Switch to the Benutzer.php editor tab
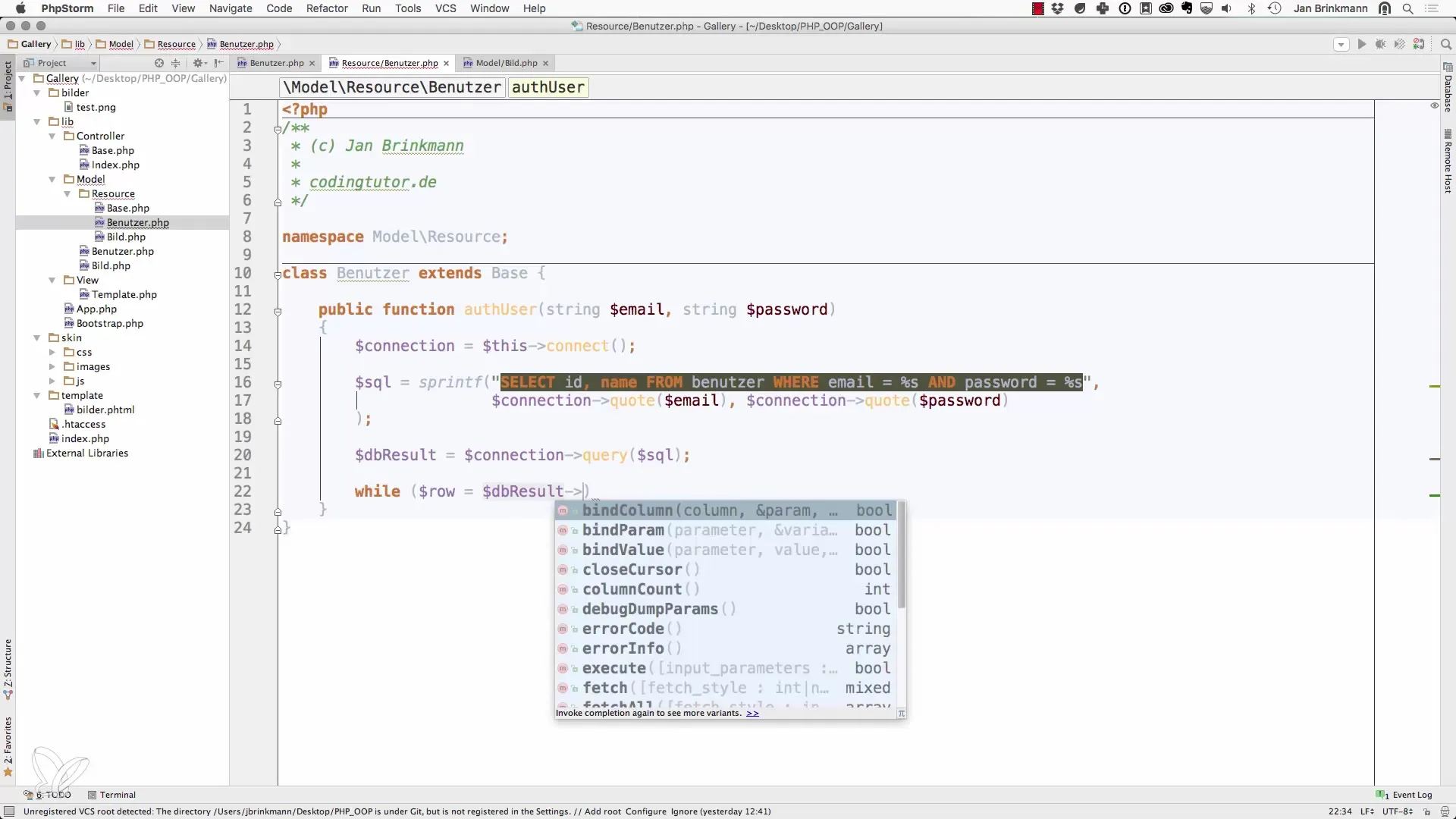 click(x=276, y=63)
